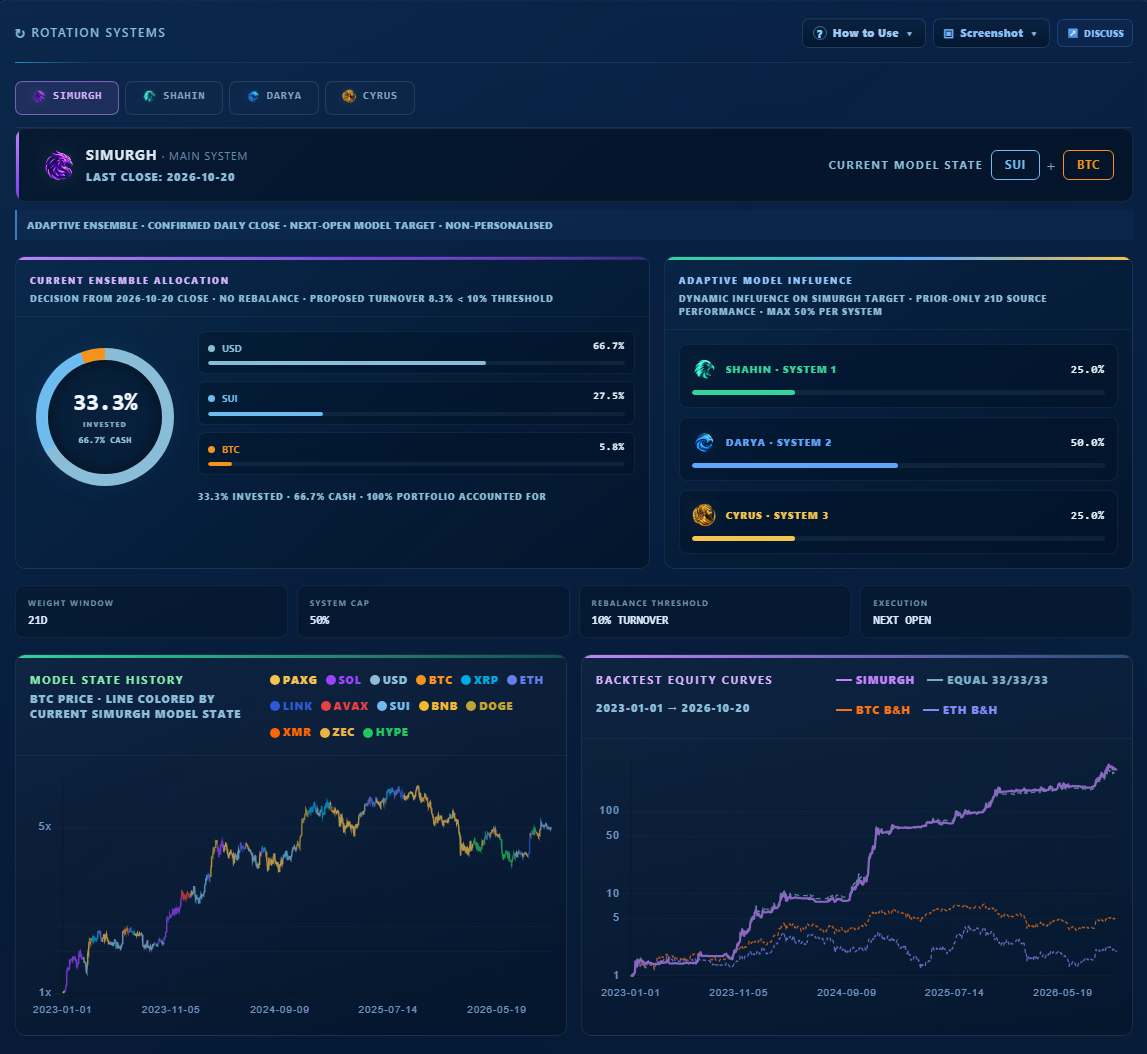Toggle SOL legend entry
The height and width of the screenshot is (1054, 1147).
tap(344, 680)
